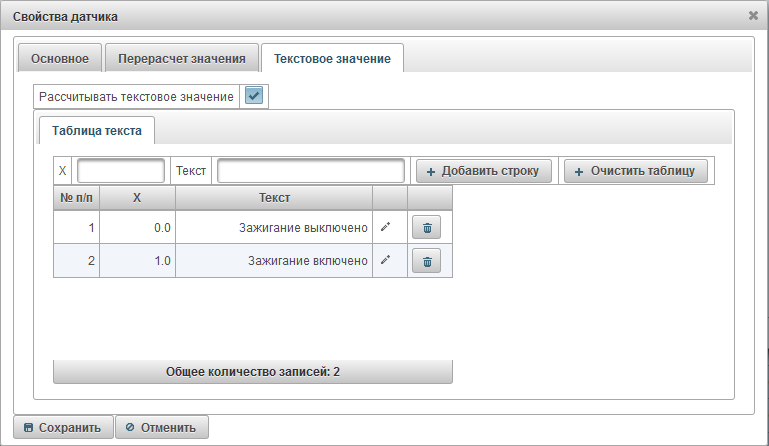Viewport: 769px width, 446px height.
Task: Click the "Текст" column header
Action: (x=274, y=198)
